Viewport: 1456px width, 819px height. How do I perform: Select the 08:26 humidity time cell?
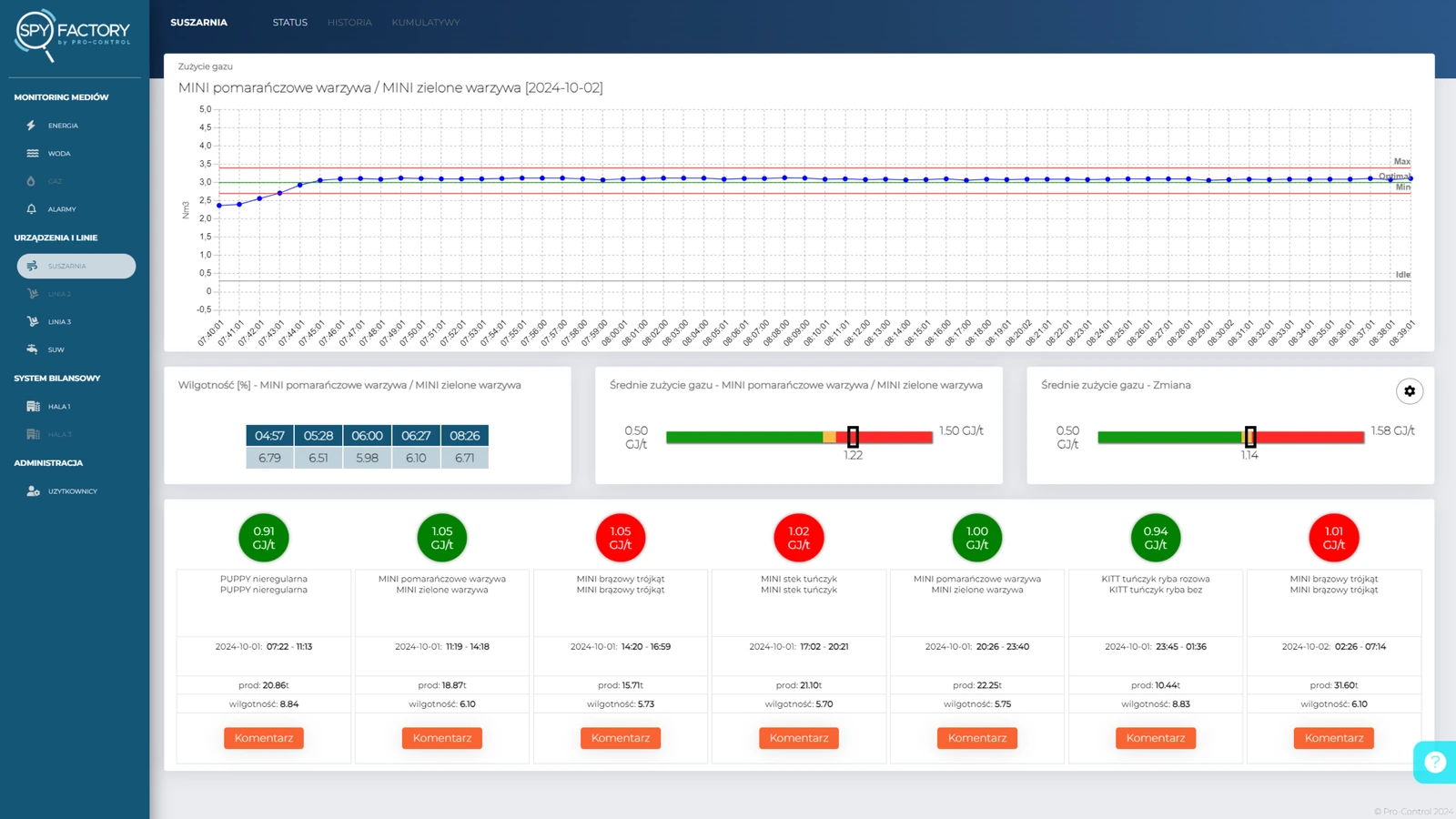(464, 436)
